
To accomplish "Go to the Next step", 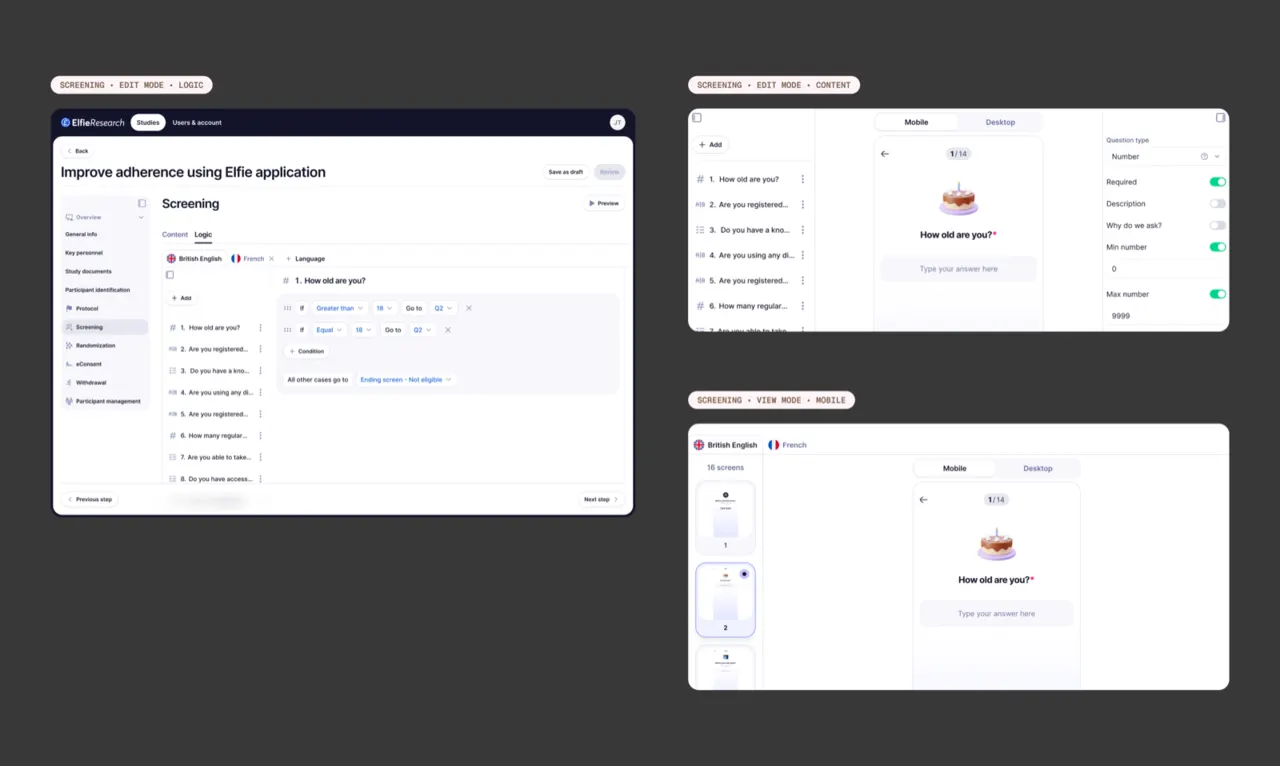I will pyautogui.click(x=601, y=499).
